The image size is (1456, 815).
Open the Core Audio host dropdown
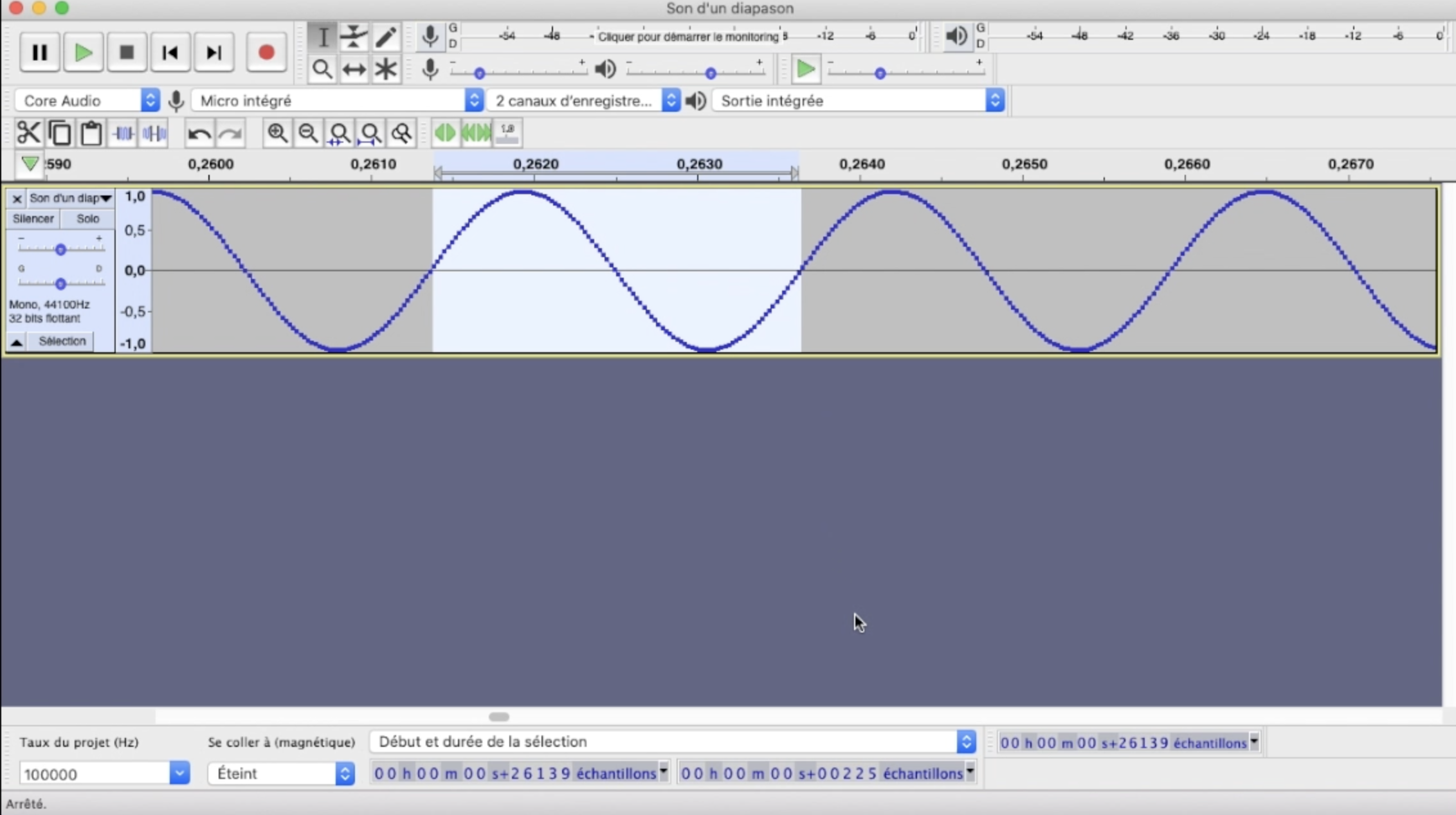point(87,100)
